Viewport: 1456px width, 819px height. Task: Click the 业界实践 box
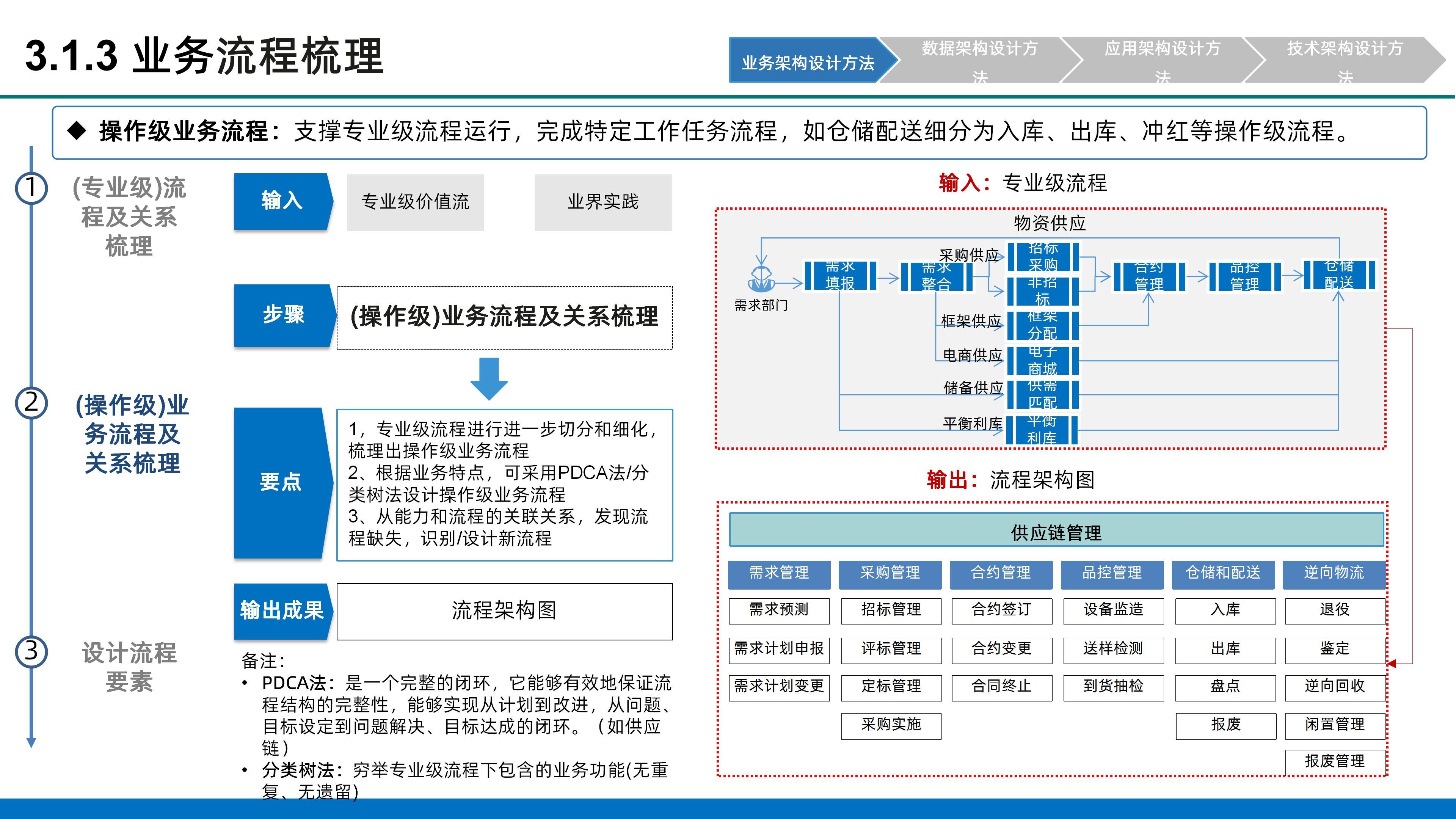[603, 202]
